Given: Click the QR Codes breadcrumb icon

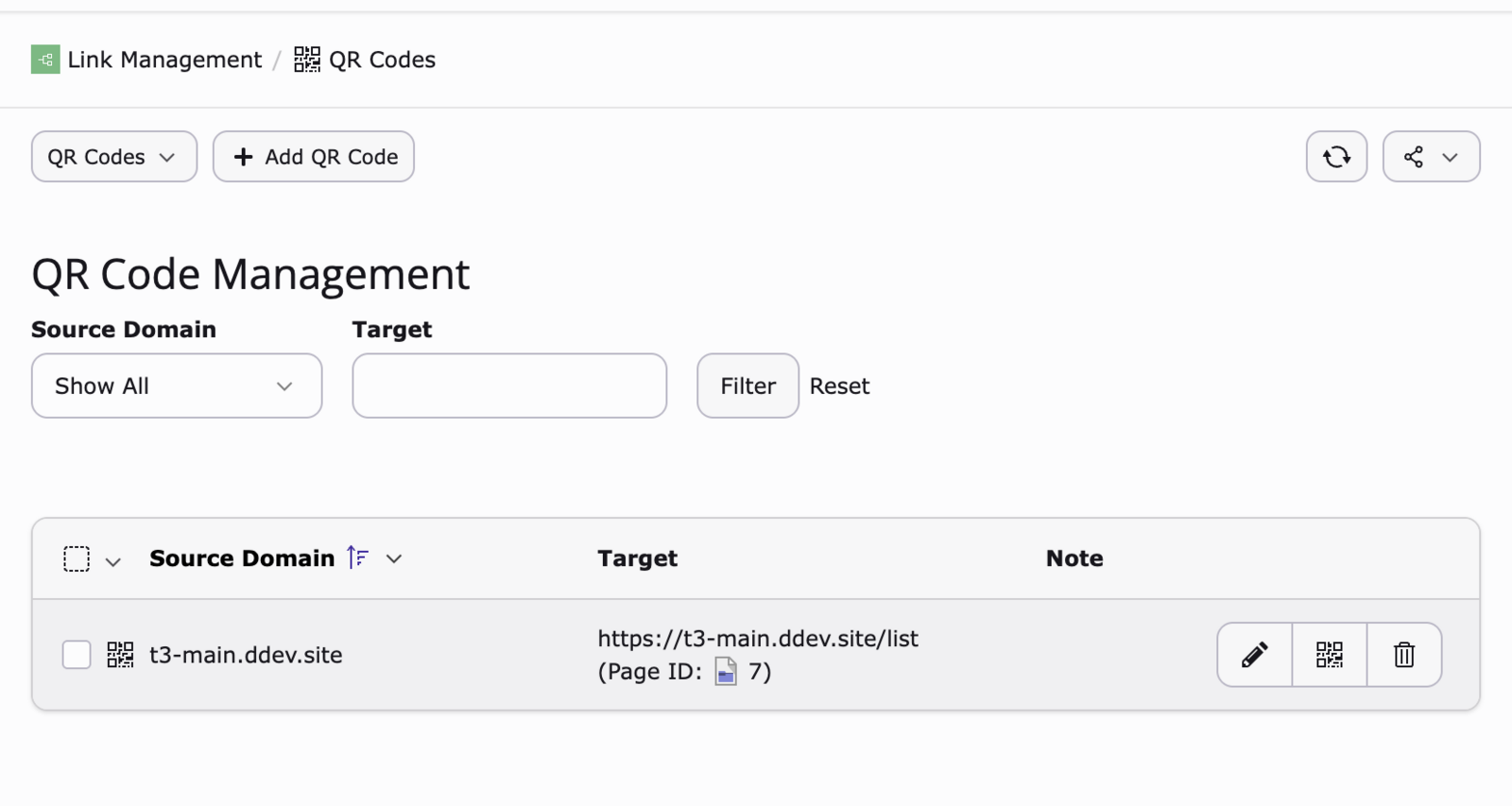Looking at the screenshot, I should tap(307, 60).
